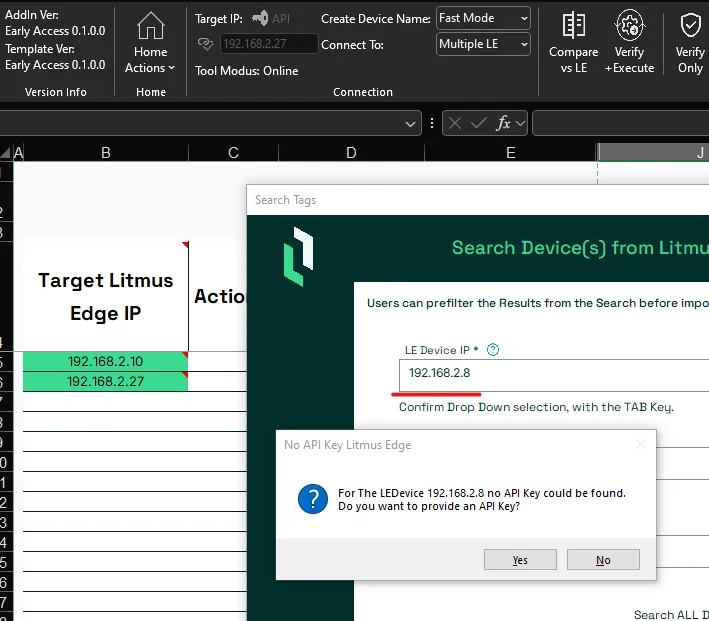Click the formula bar input area

click(x=620, y=123)
